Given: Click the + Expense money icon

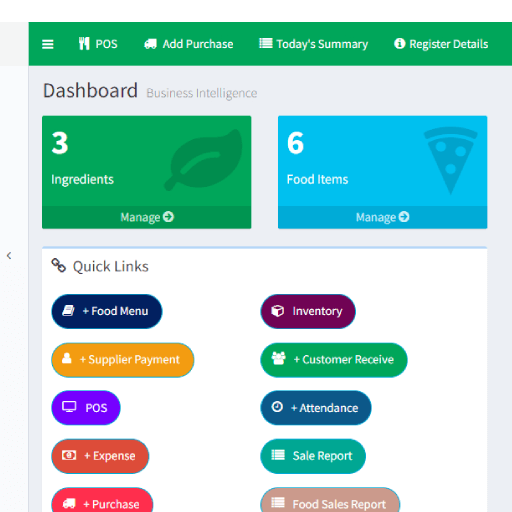Looking at the screenshot, I should click(x=69, y=455).
